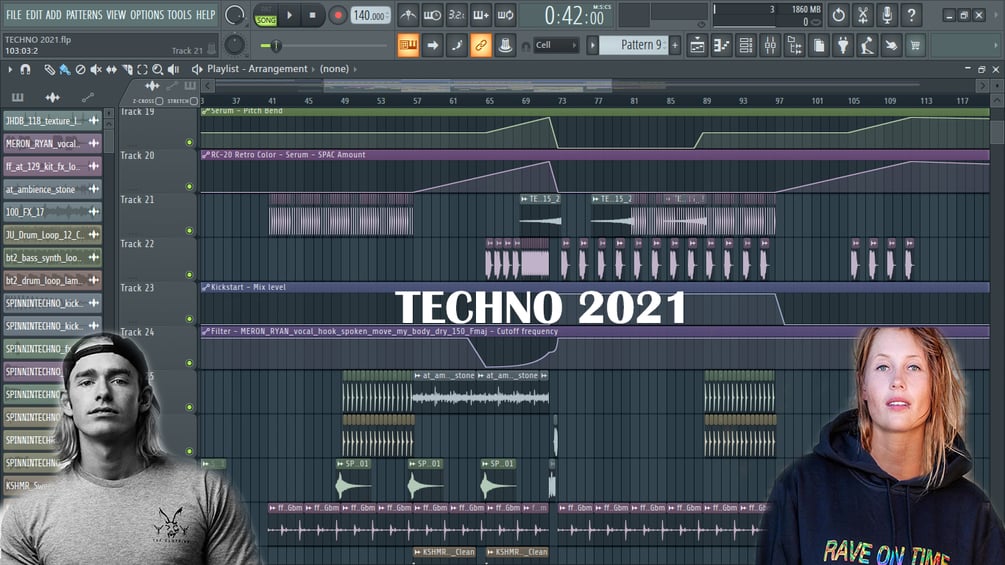Toggle Pattern/Song mode switch
This screenshot has width=1005, height=565.
(x=265, y=15)
